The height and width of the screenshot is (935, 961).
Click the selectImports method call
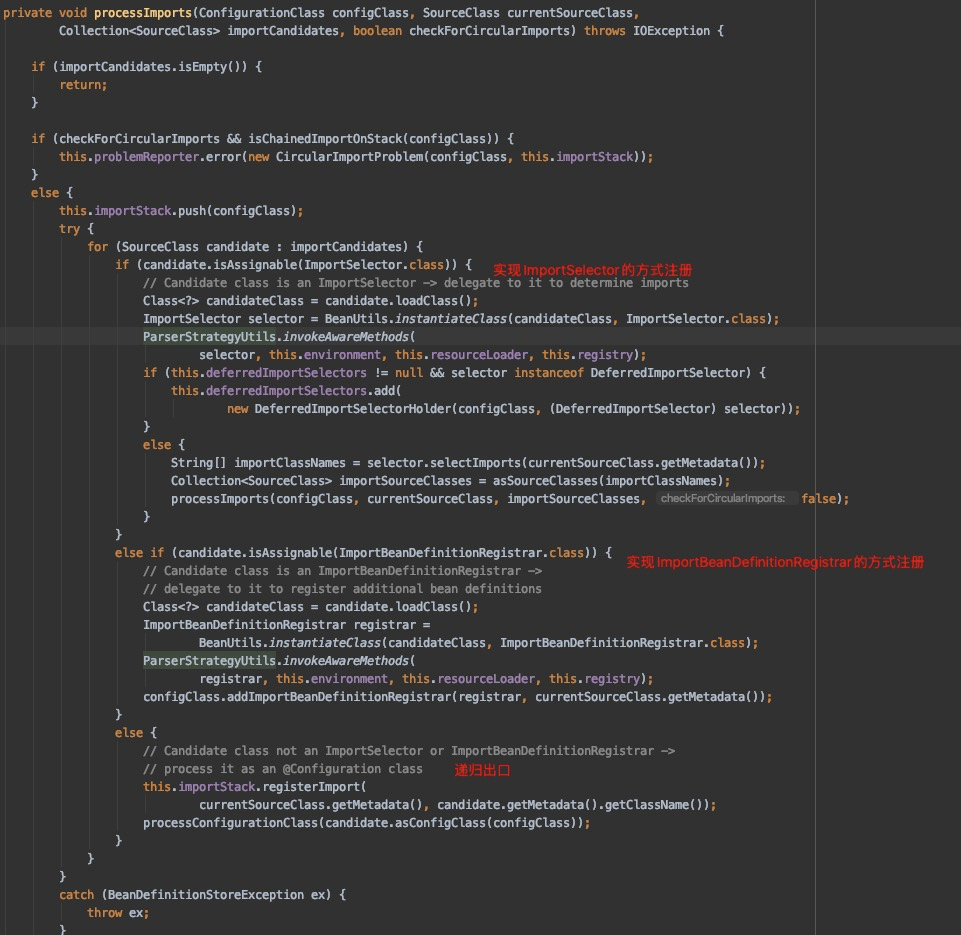tap(475, 463)
